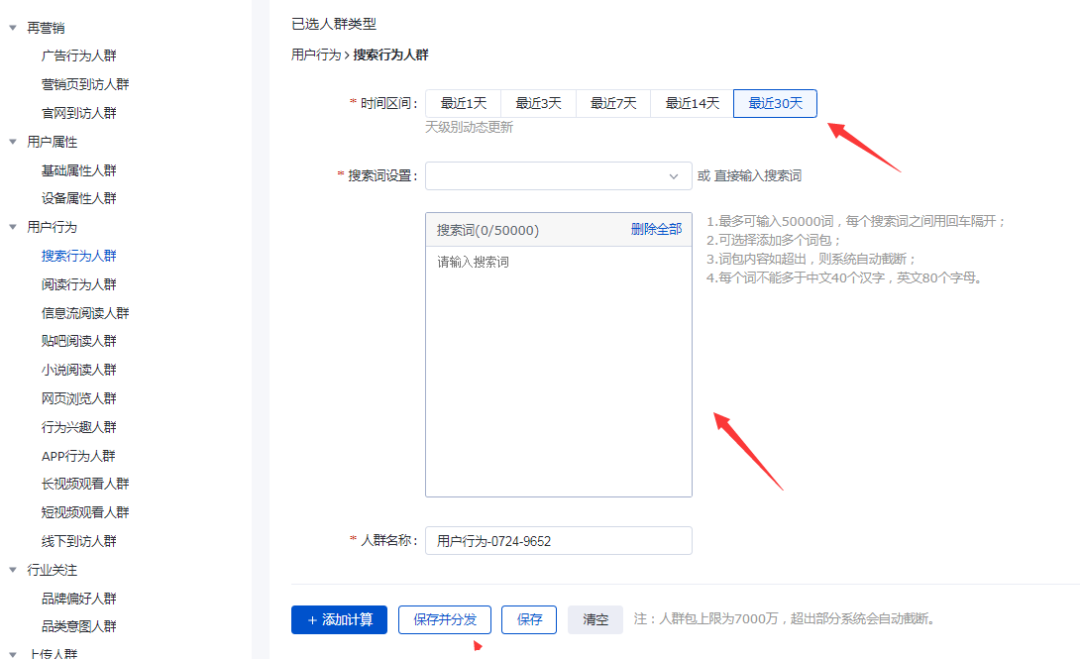This screenshot has width=1080, height=659.
Task: Collapse the 上传人群 tree section
Action: coord(12,654)
